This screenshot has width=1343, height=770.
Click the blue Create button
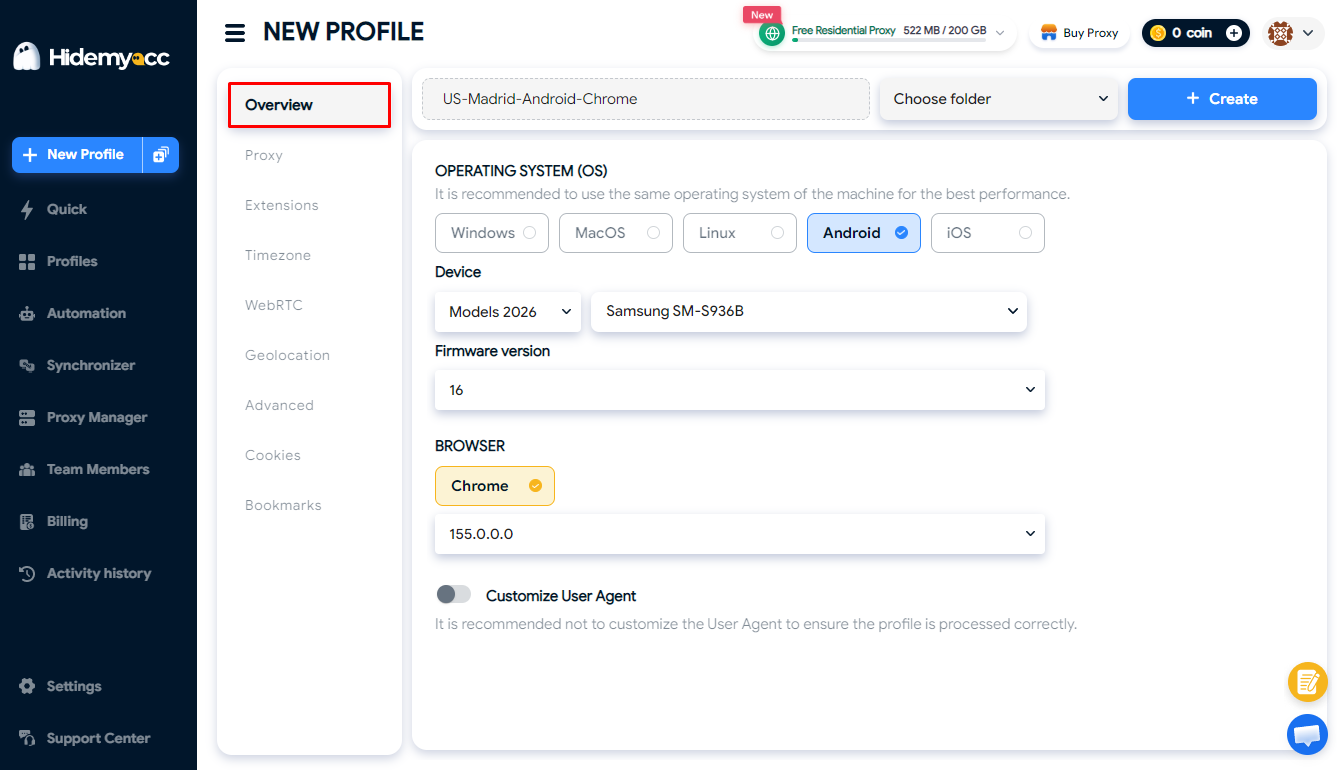coord(1222,99)
